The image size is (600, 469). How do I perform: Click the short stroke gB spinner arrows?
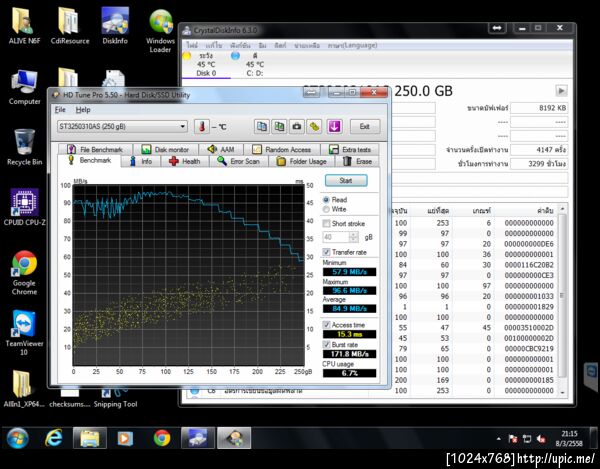(x=354, y=237)
